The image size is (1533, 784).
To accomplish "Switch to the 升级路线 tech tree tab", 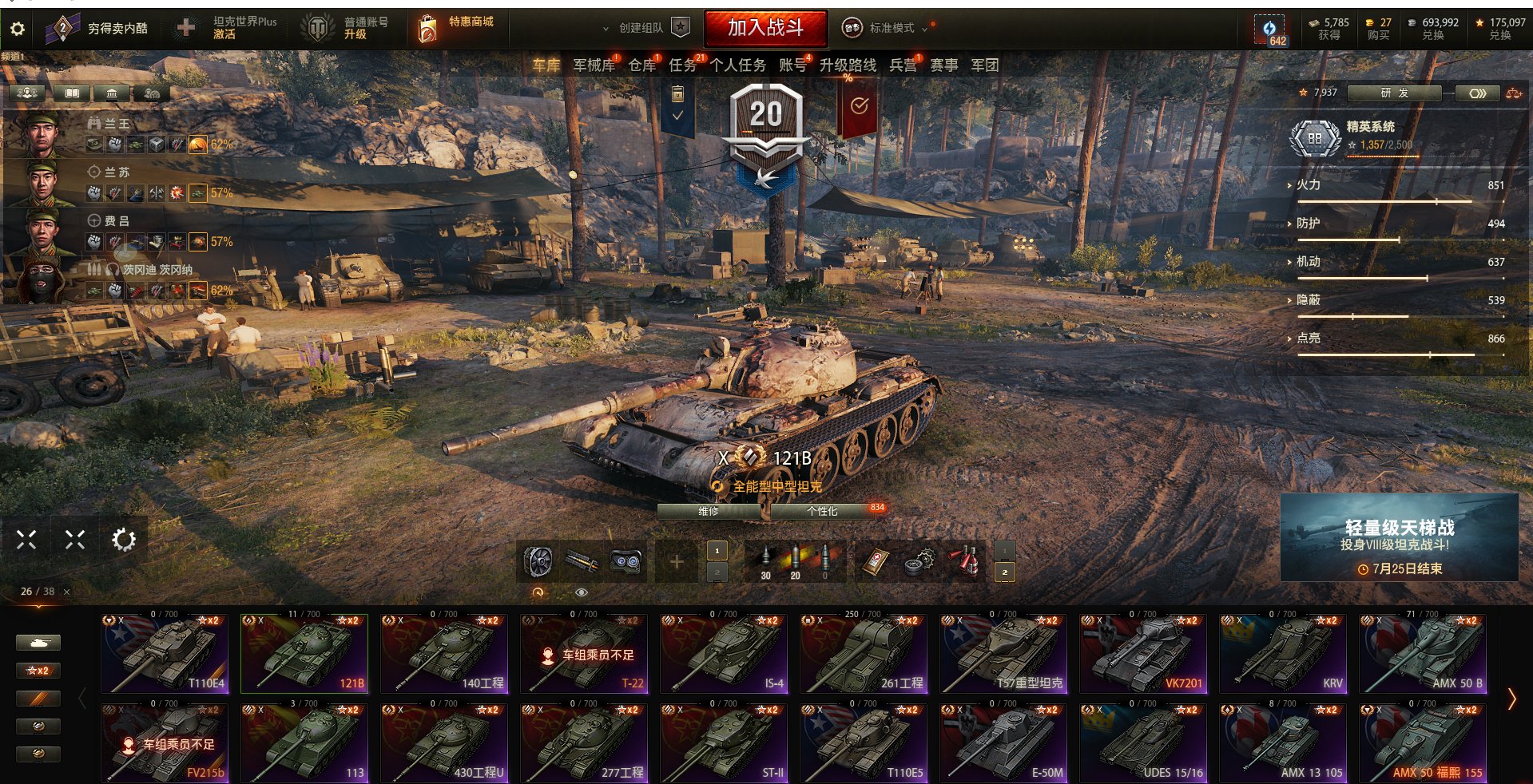I will pos(848,65).
